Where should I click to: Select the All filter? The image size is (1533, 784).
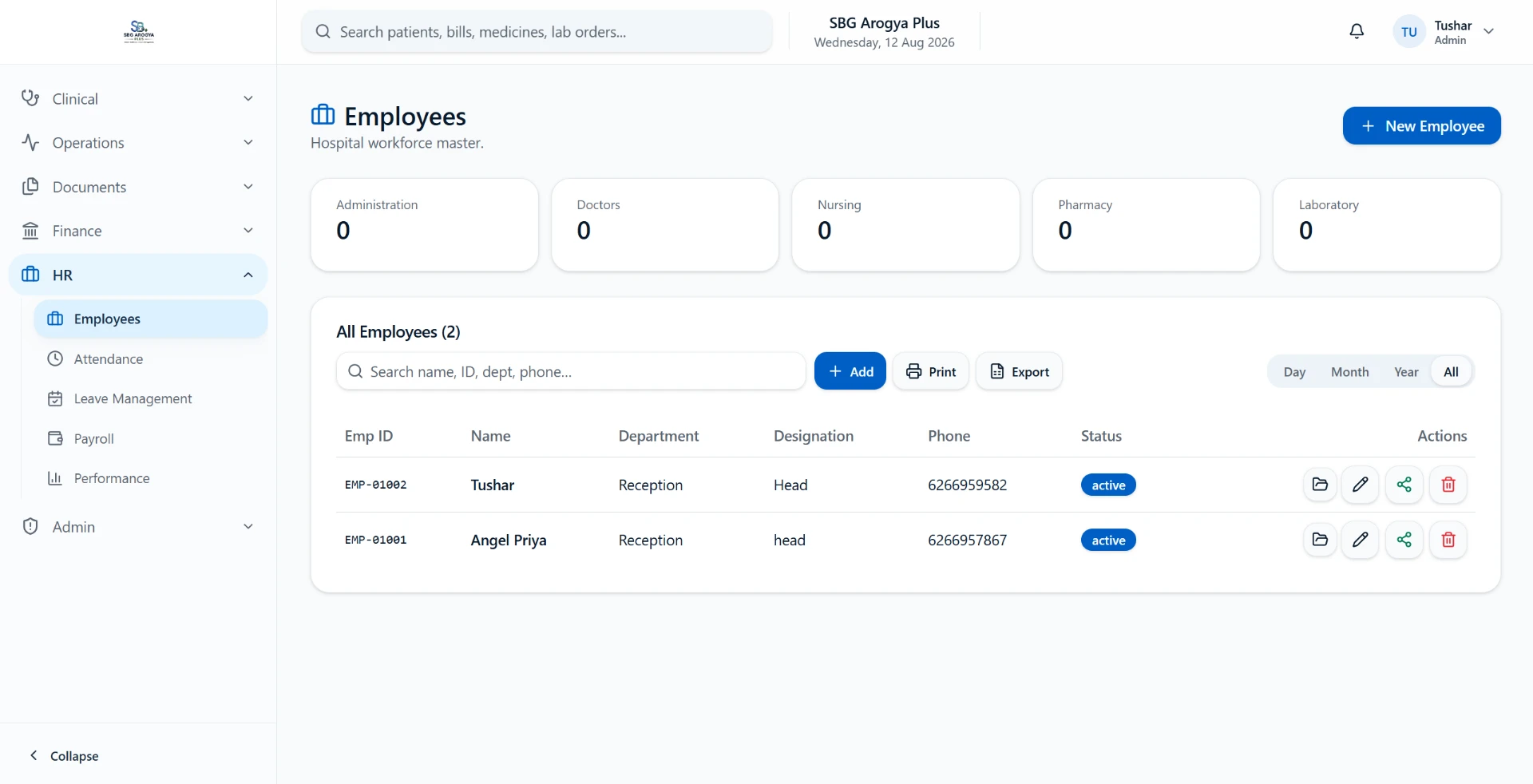pyautogui.click(x=1451, y=372)
